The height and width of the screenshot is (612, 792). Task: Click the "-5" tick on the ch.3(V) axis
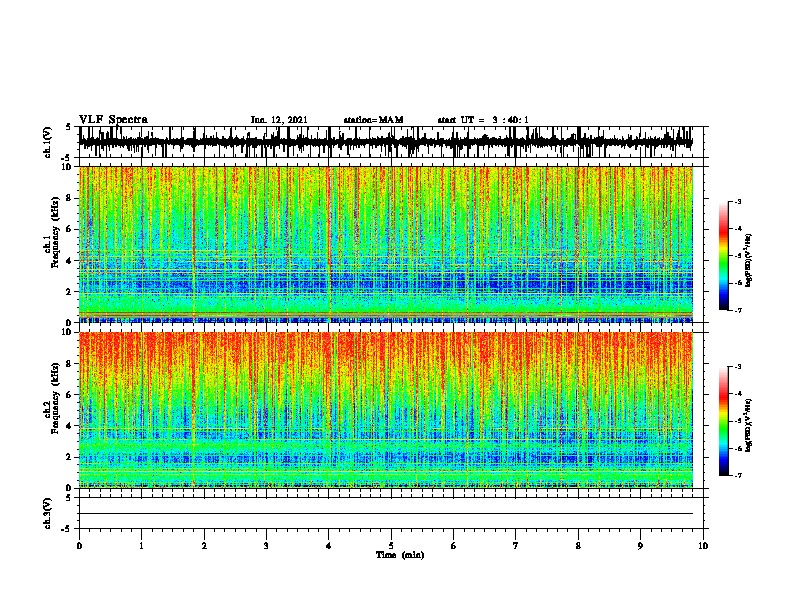[x=68, y=529]
